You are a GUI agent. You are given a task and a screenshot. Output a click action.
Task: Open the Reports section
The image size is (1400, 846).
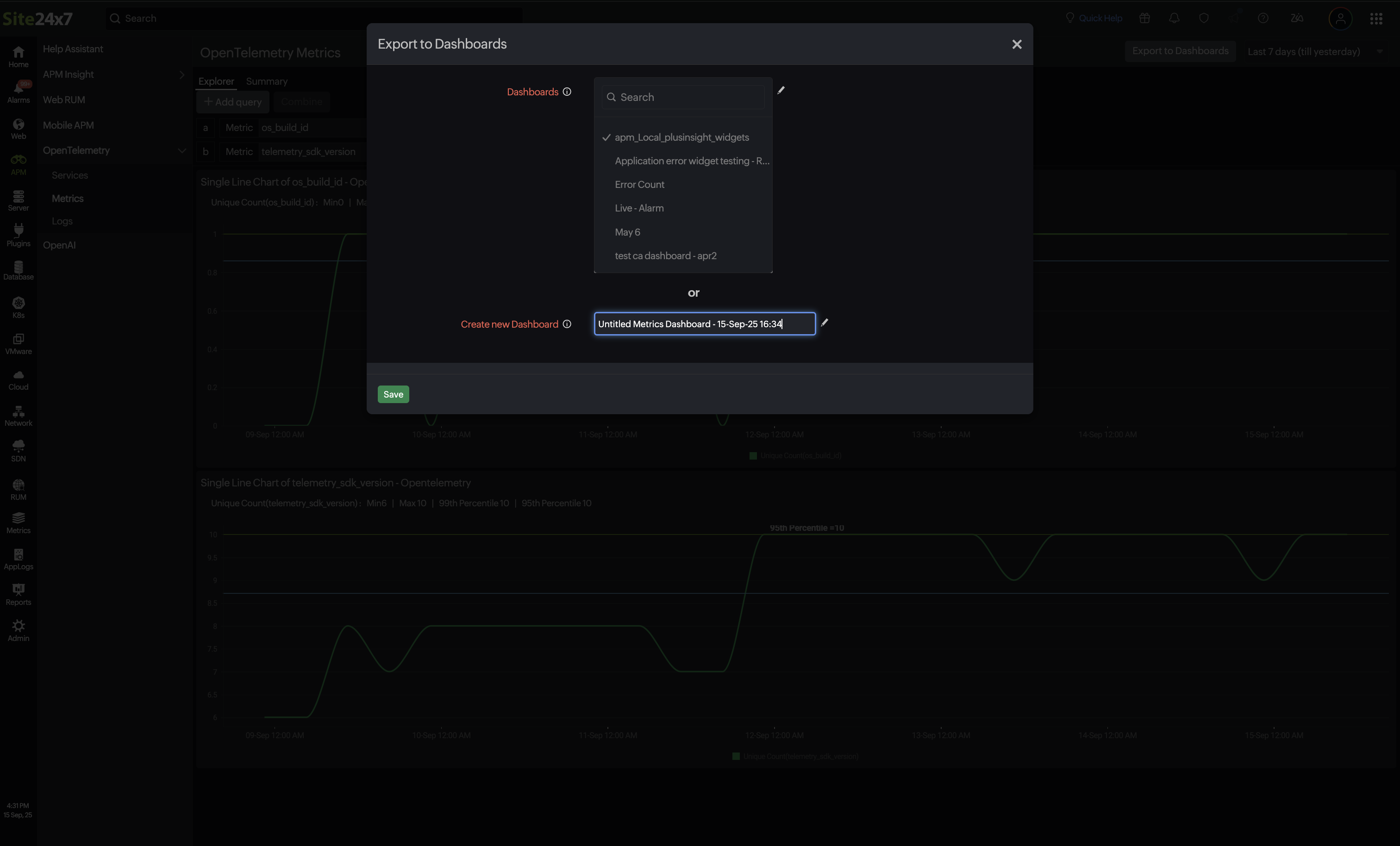tap(18, 594)
